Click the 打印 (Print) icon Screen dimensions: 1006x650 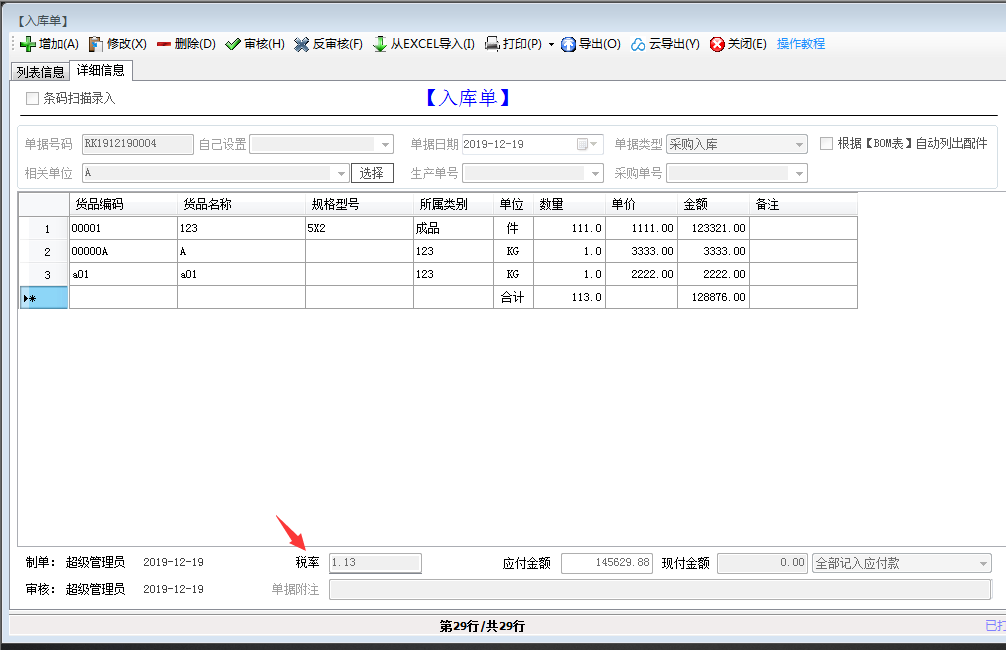[492, 43]
